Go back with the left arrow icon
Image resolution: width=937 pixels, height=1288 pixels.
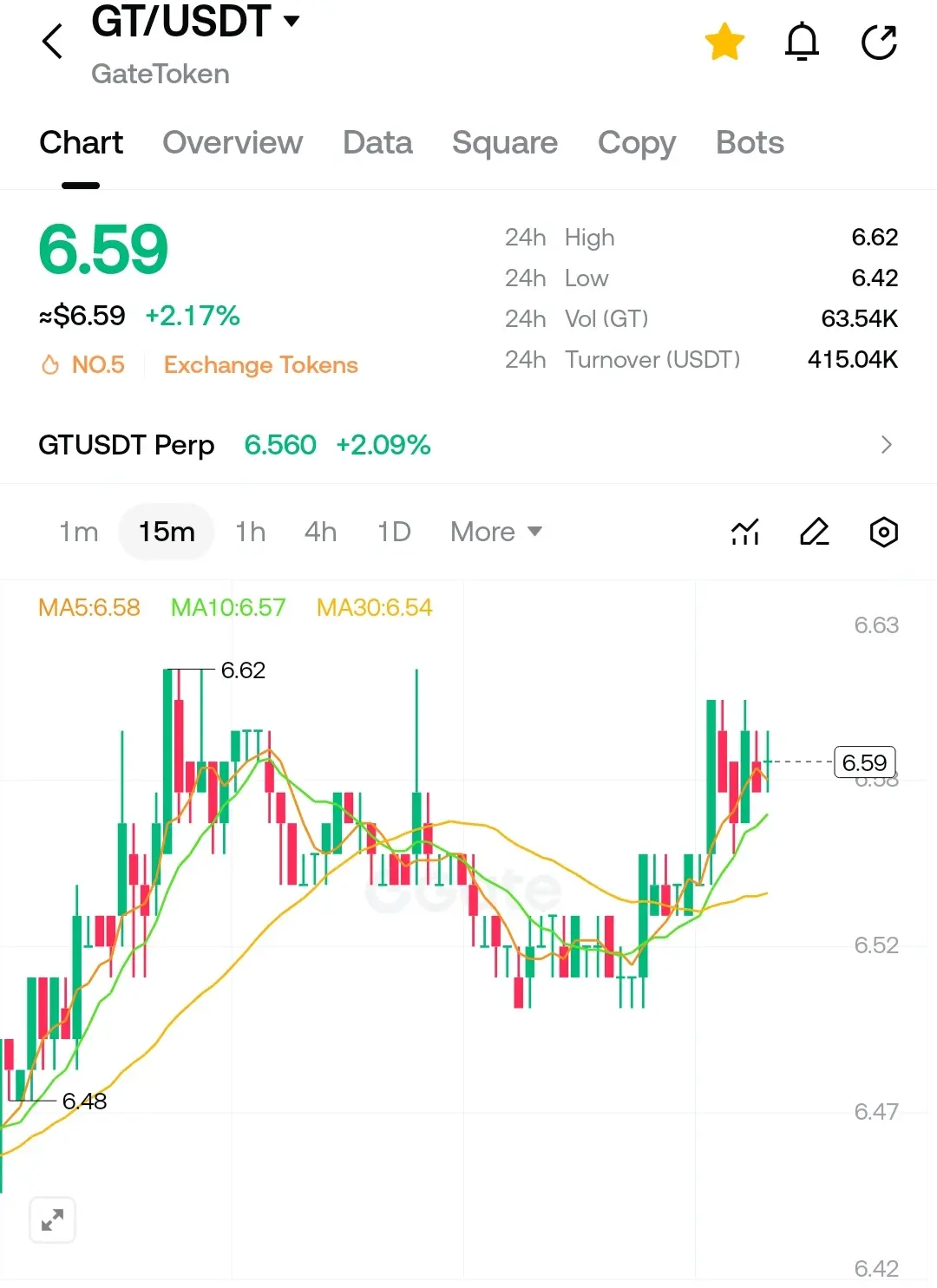53,41
